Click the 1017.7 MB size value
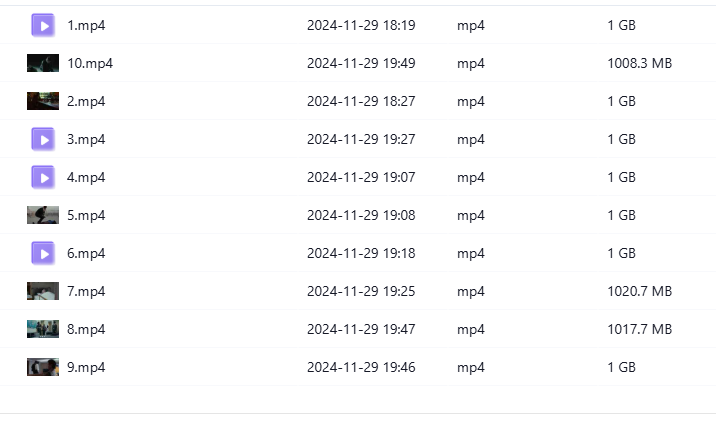The width and height of the screenshot is (716, 427). (640, 329)
